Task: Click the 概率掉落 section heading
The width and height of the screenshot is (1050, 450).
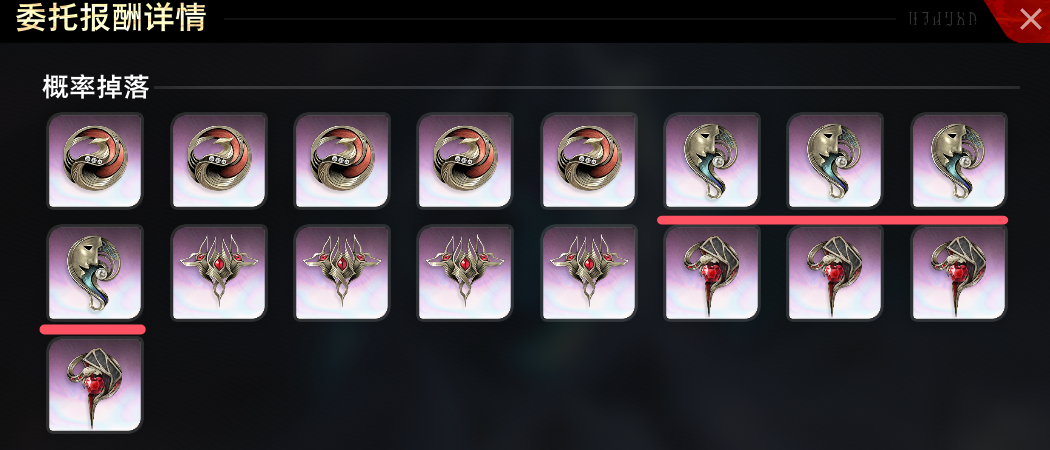Action: click(x=95, y=88)
